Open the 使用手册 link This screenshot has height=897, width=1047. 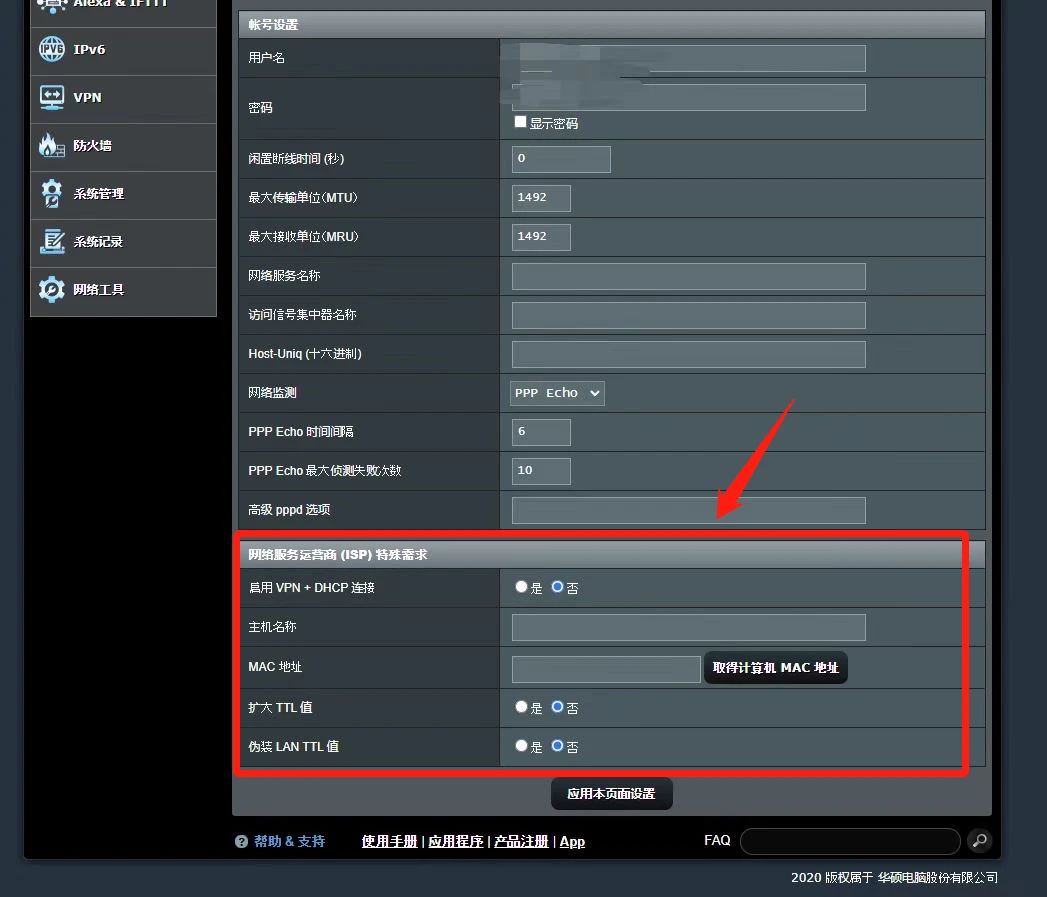click(x=389, y=842)
